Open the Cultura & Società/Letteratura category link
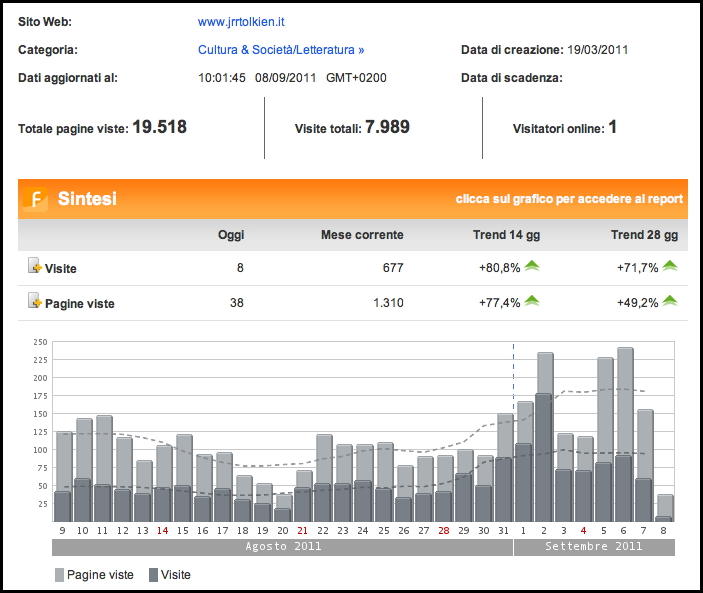Viewport: 703px width, 593px height. point(281,49)
